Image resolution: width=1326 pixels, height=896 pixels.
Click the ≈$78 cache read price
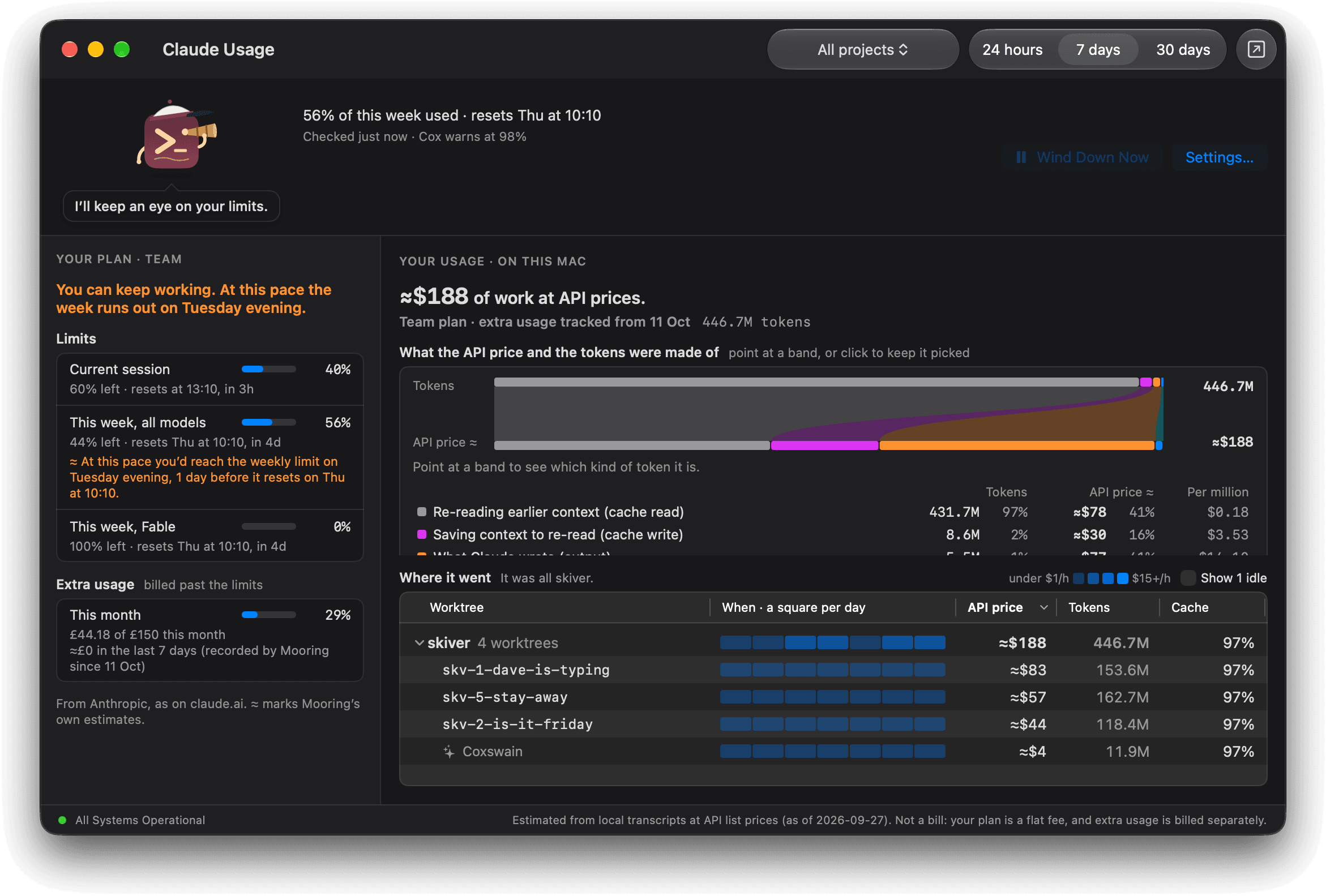1089,512
